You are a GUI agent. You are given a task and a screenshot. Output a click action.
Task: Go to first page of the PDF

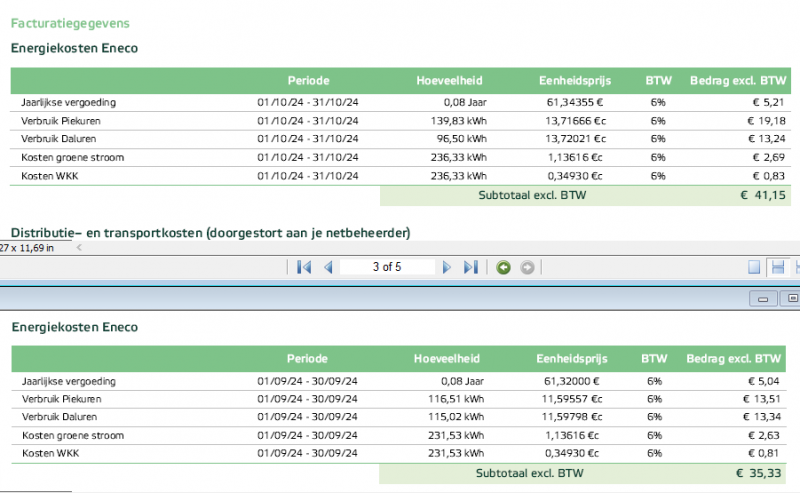(305, 267)
